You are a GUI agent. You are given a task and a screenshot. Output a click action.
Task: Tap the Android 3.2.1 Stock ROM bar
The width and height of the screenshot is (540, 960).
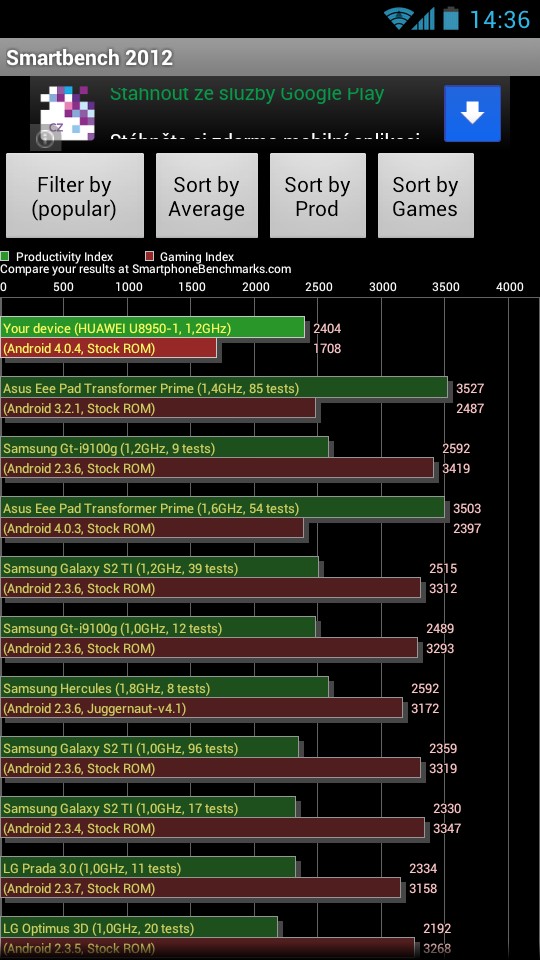pos(158,408)
